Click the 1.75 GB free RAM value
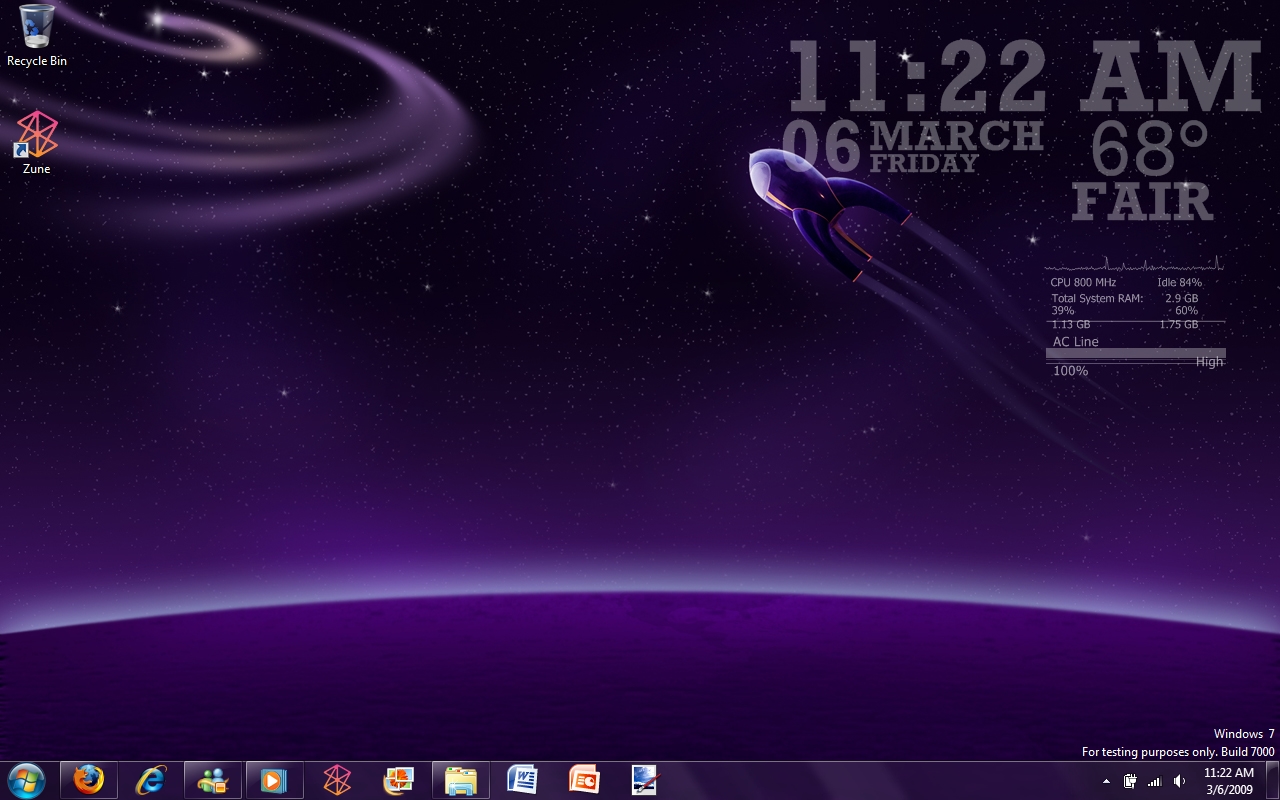Image resolution: width=1280 pixels, height=800 pixels. [x=1178, y=325]
